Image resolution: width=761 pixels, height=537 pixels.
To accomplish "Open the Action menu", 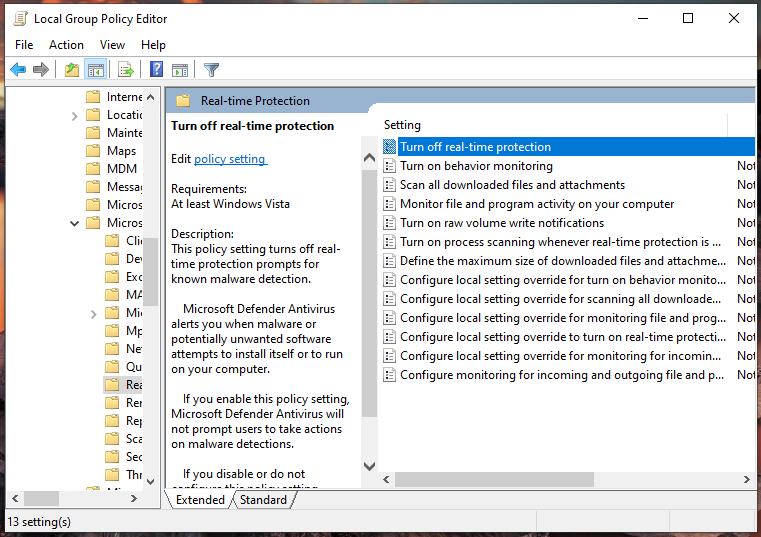I will tap(66, 45).
